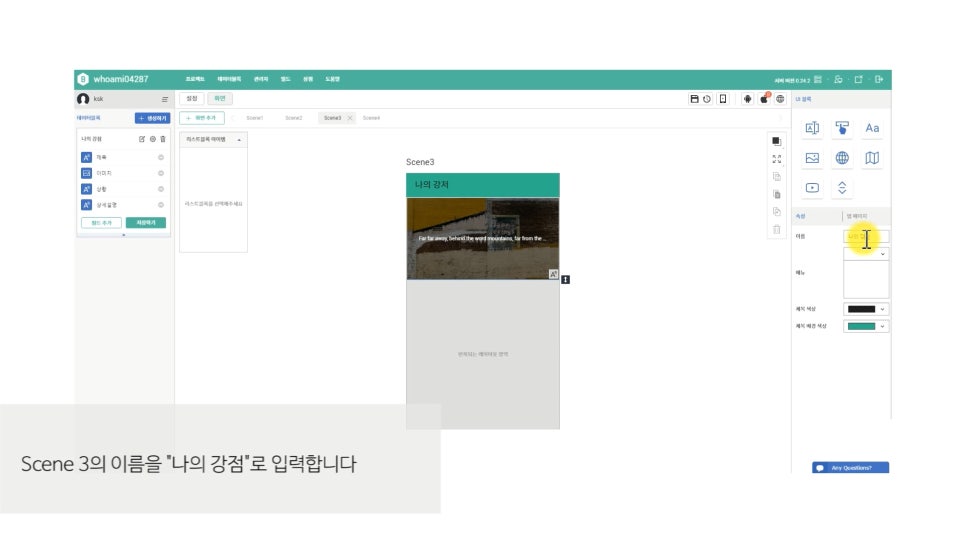Click the logout icon in top bar

coord(879,80)
